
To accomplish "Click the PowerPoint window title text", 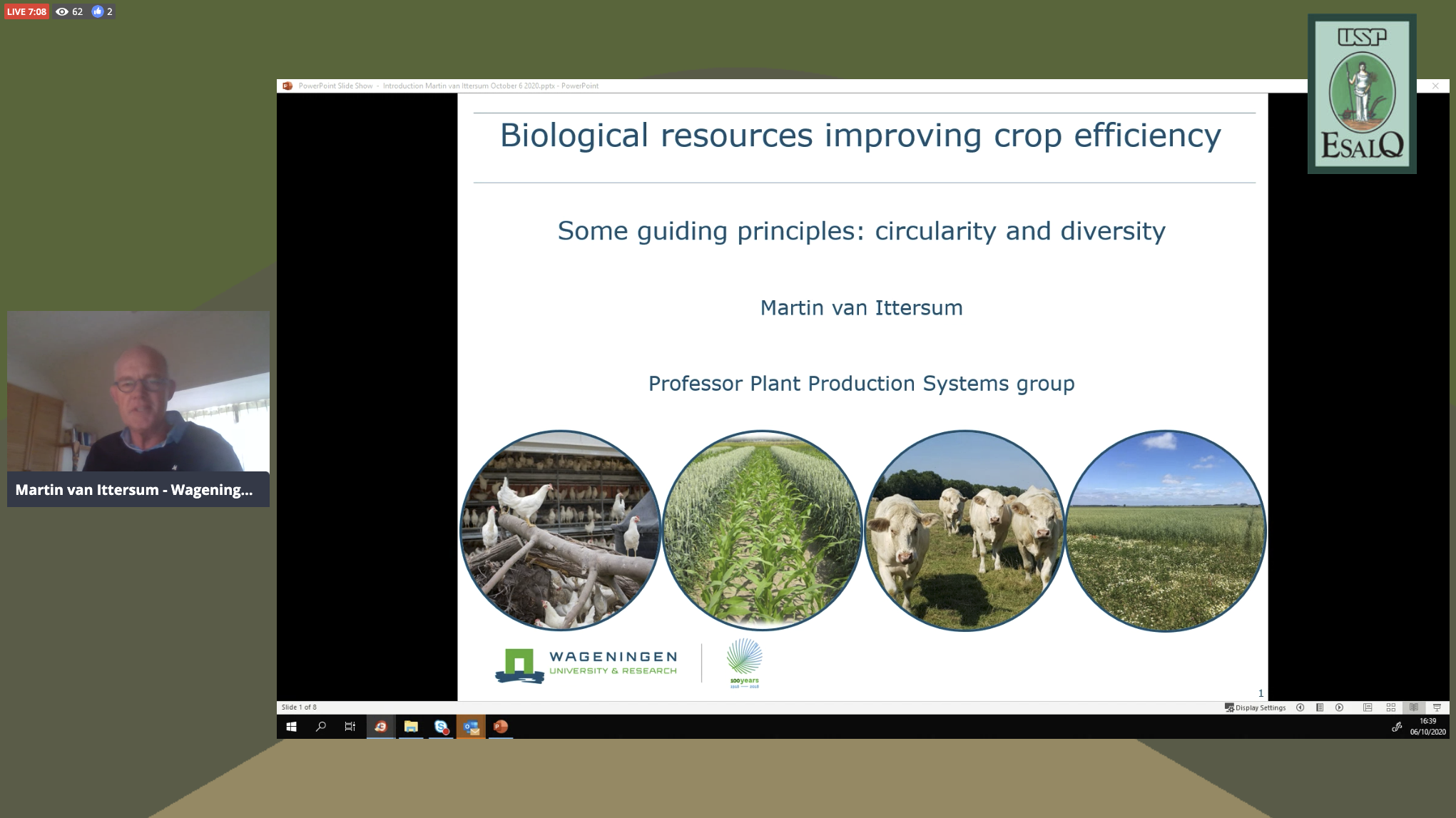I will pyautogui.click(x=448, y=86).
